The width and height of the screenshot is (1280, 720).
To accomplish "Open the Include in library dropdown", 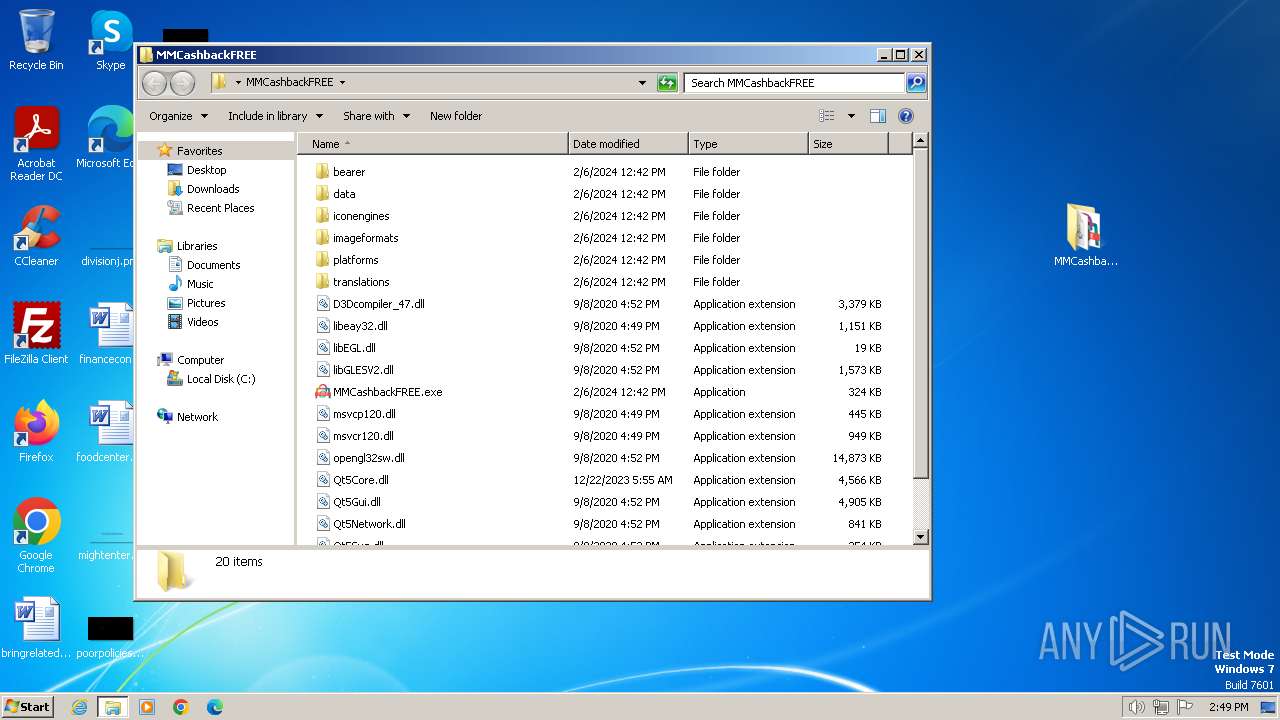I will pos(275,116).
